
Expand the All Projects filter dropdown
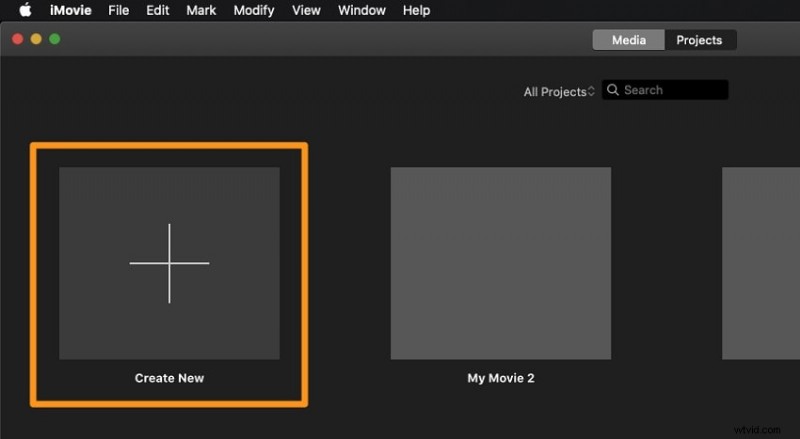(x=559, y=91)
